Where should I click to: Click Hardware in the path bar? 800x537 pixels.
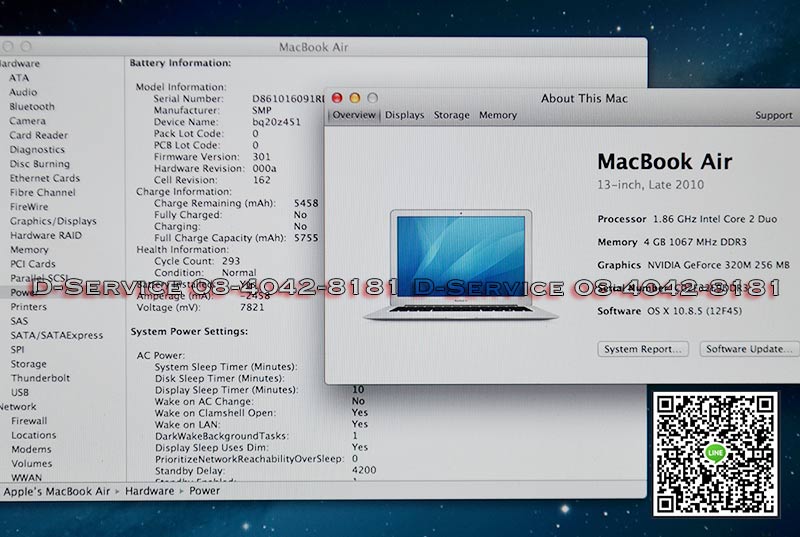click(x=149, y=491)
